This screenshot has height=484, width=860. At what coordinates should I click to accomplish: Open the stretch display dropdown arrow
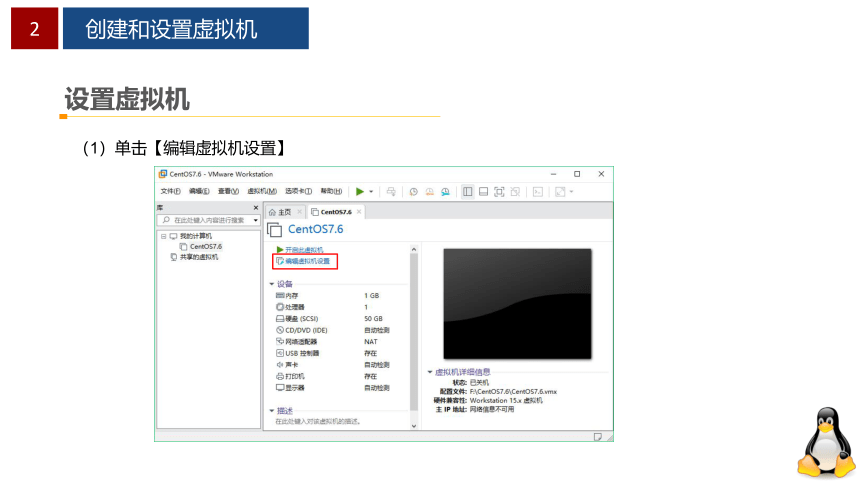click(572, 192)
